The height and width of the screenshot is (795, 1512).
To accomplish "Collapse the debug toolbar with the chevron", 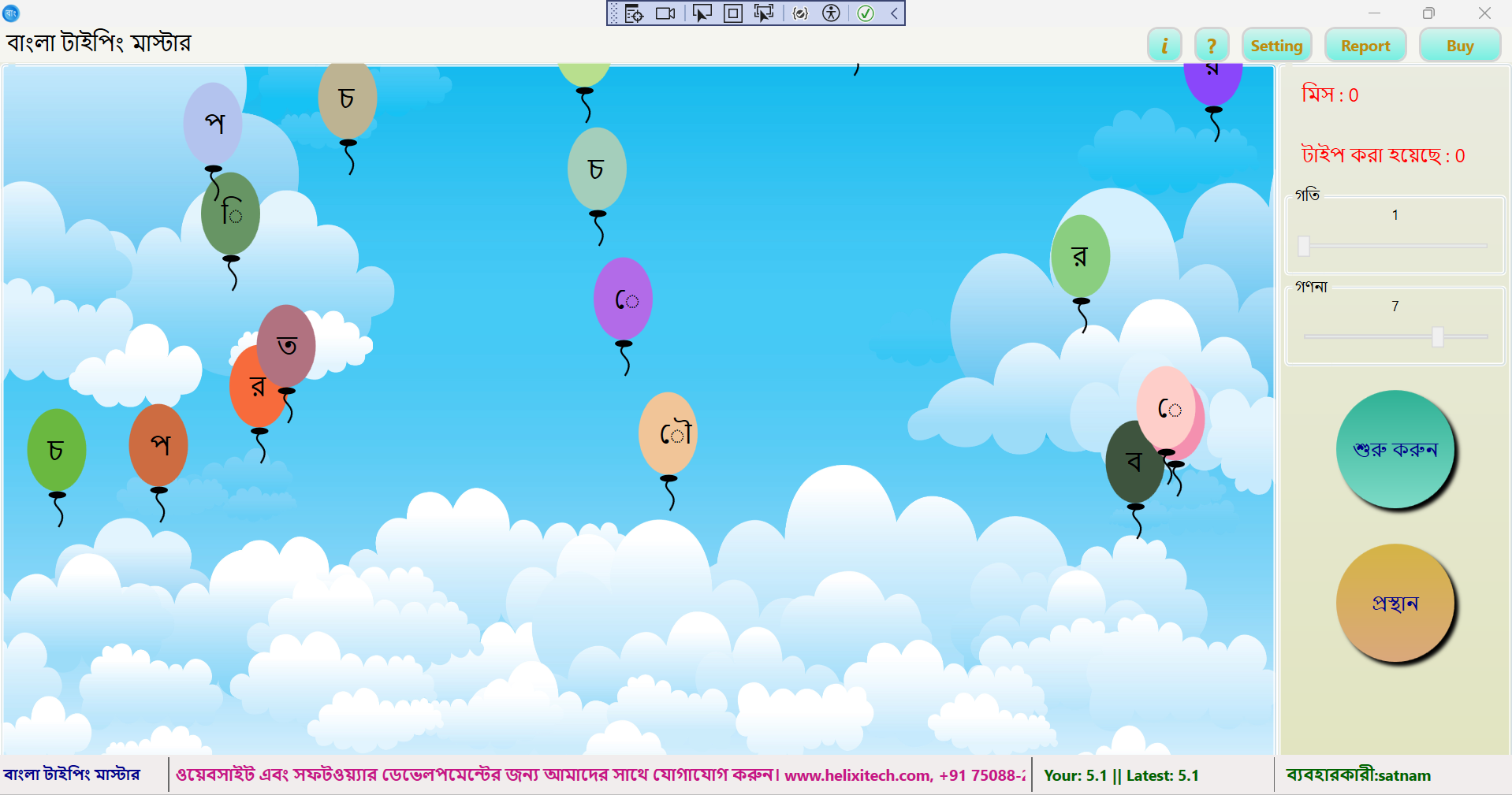I will click(x=894, y=13).
